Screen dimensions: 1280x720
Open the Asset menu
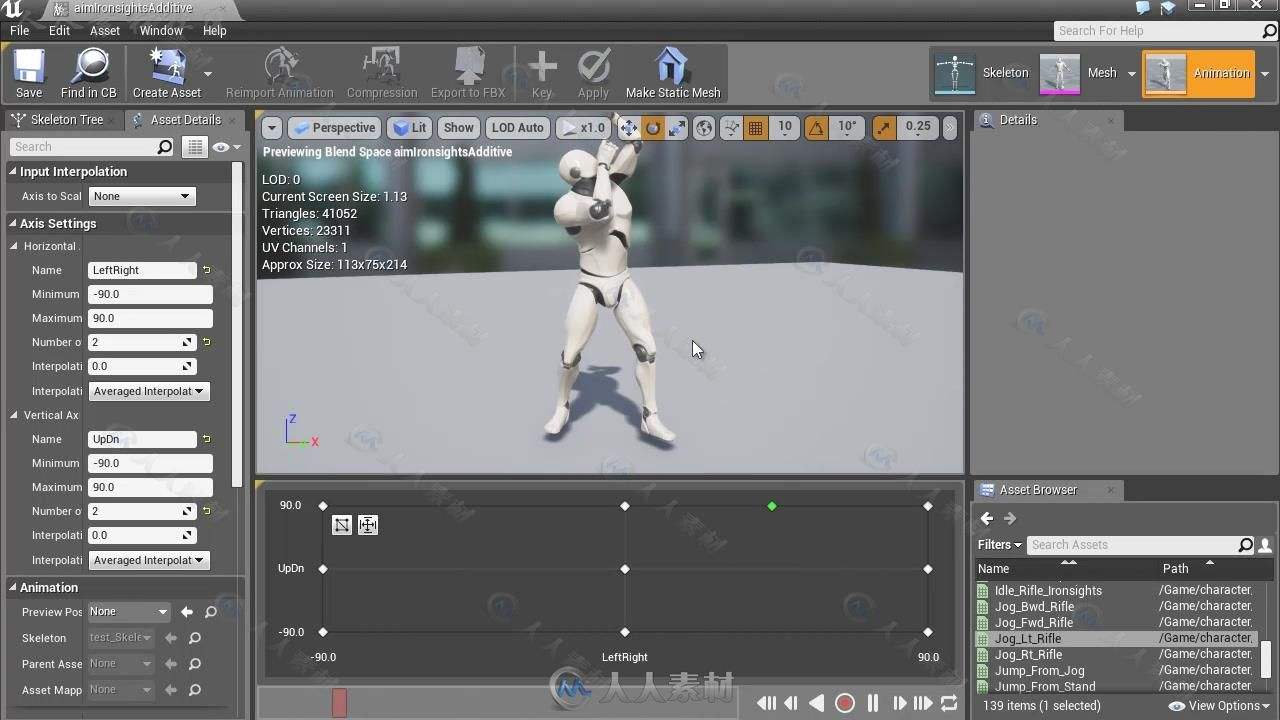point(105,30)
